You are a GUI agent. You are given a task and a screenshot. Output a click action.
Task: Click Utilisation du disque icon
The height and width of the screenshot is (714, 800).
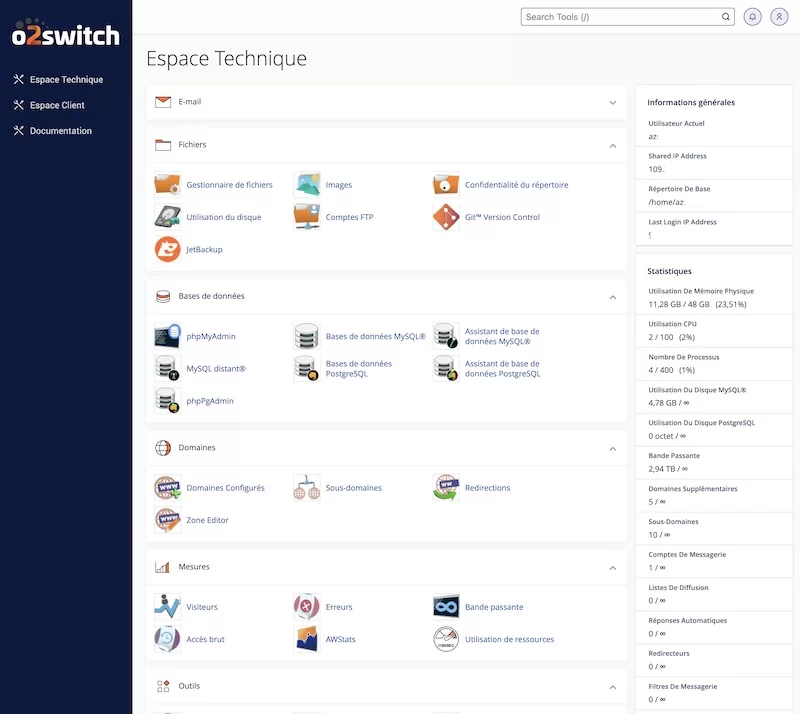167,217
